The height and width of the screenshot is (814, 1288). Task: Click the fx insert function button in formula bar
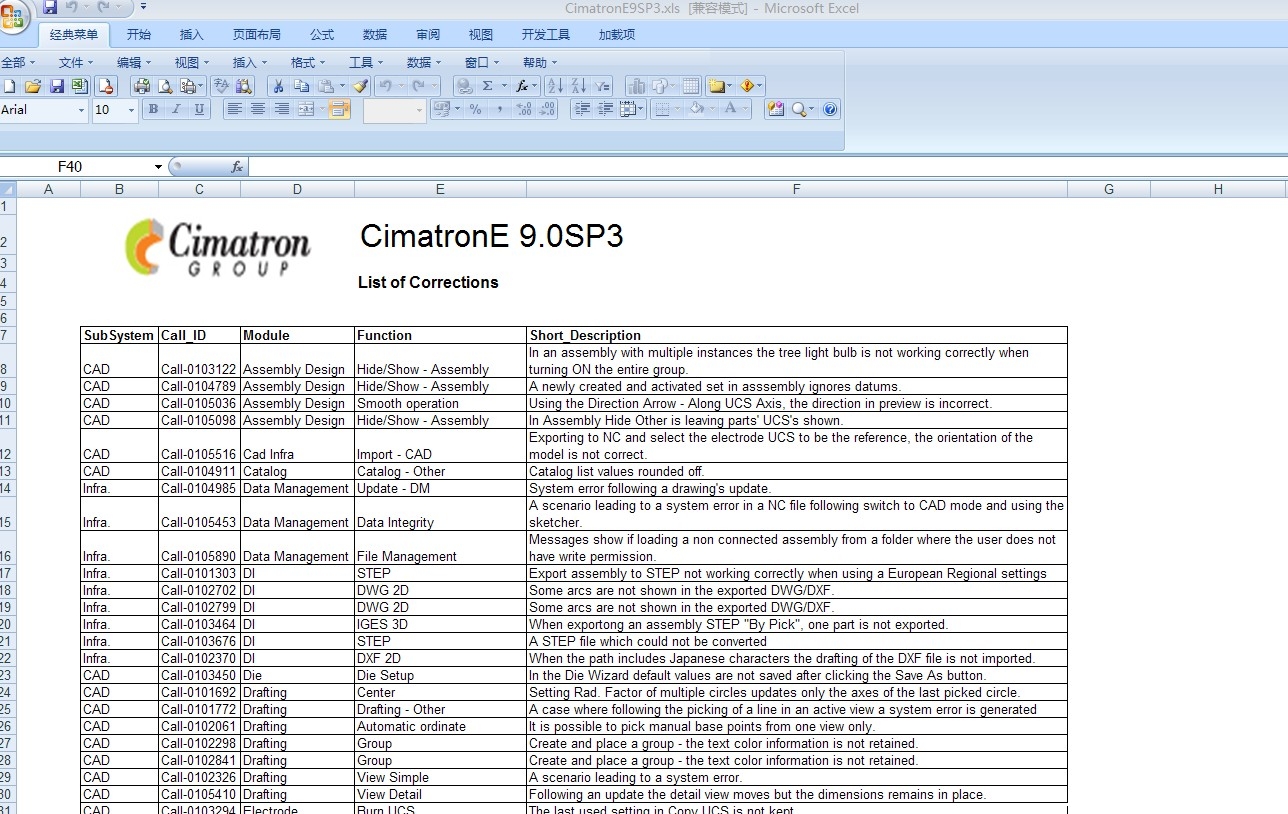click(x=237, y=167)
